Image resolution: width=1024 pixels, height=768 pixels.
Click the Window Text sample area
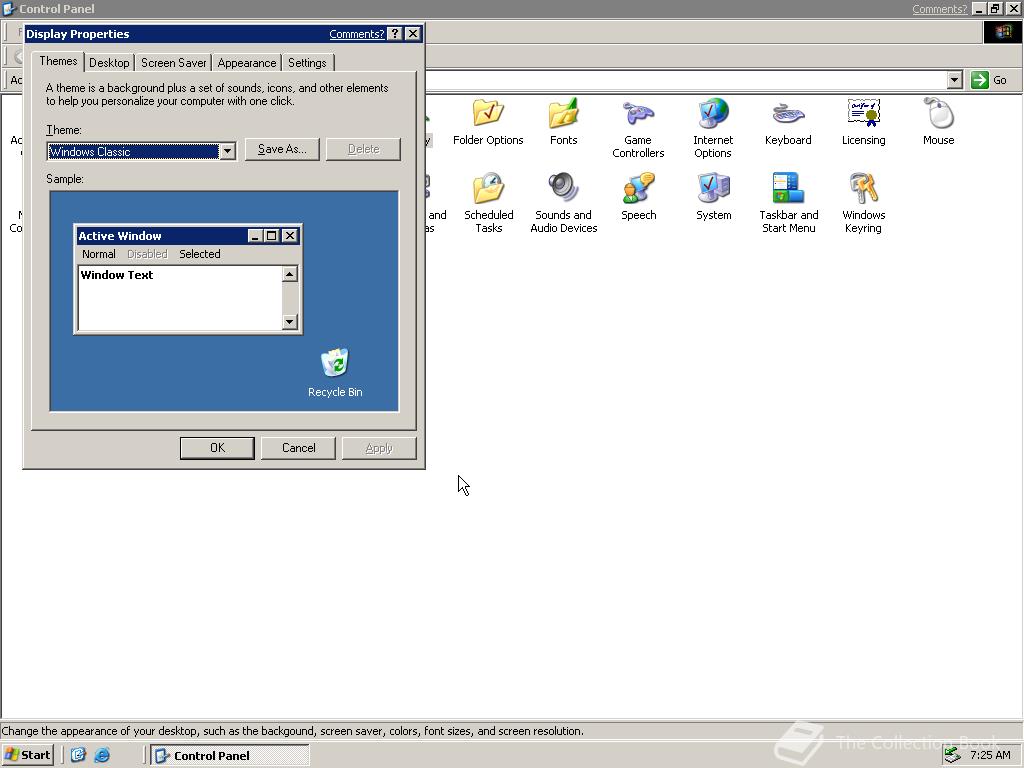180,298
